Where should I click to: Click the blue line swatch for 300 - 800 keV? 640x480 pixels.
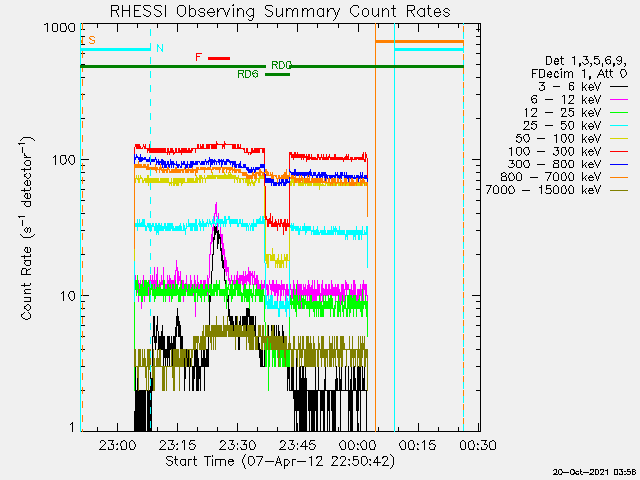click(619, 164)
